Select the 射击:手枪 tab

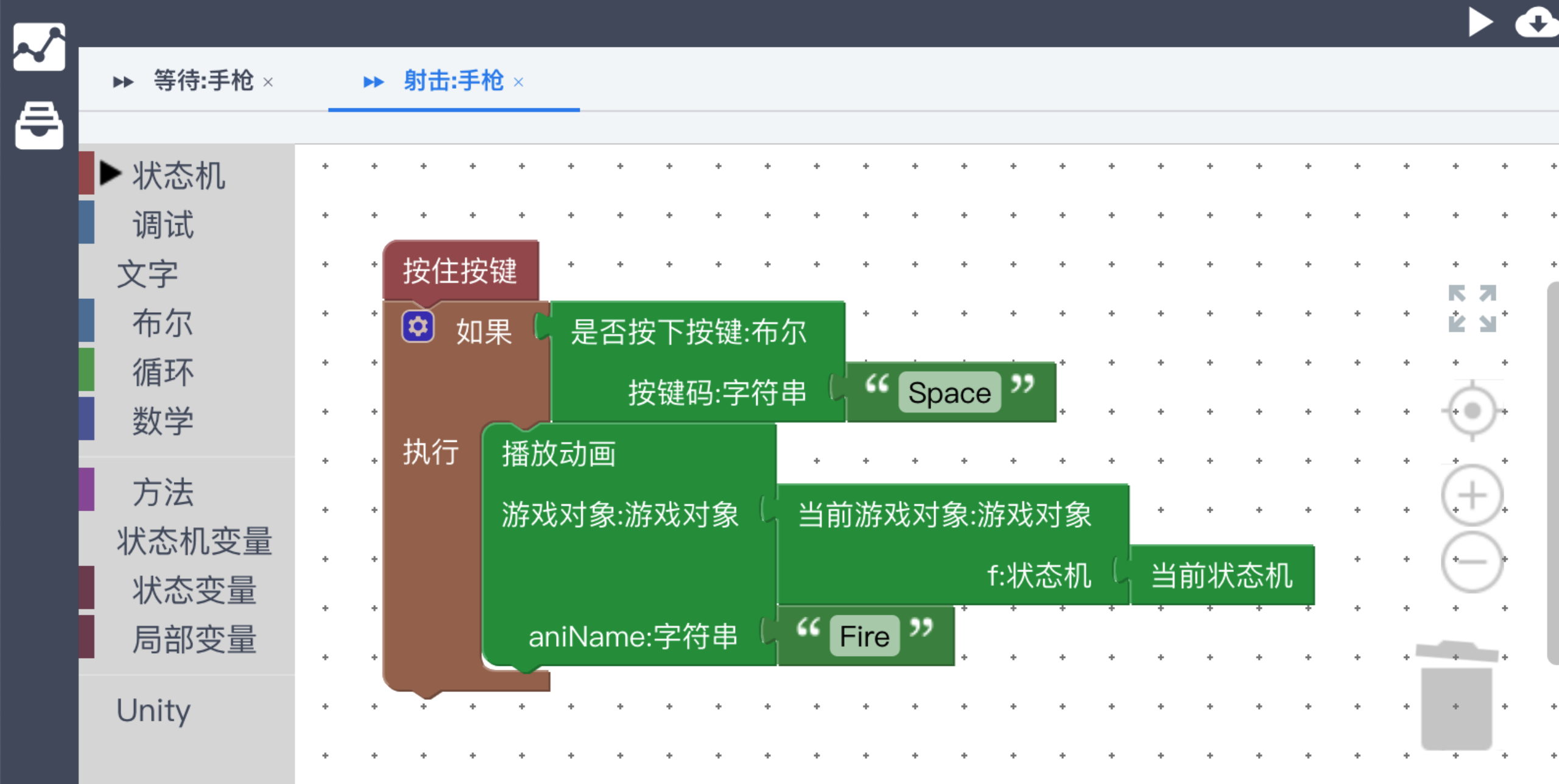tap(454, 80)
